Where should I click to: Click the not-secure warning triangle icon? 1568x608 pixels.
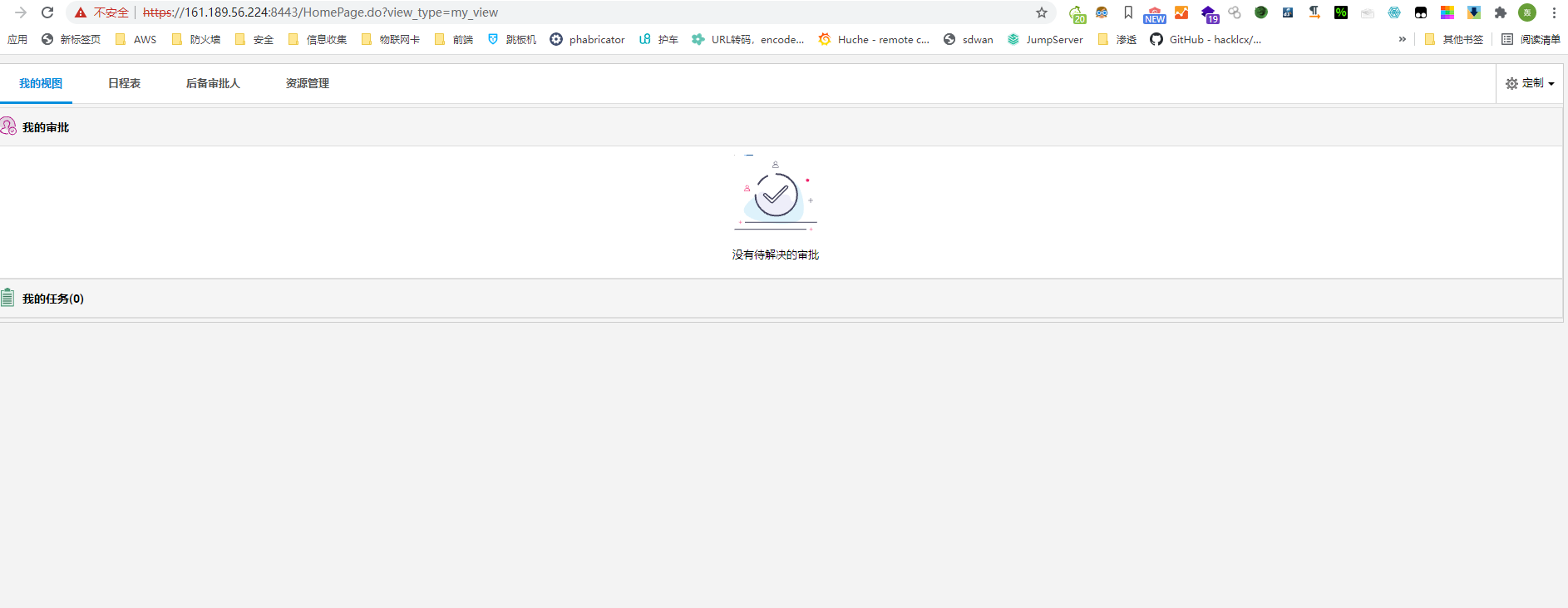[x=81, y=12]
